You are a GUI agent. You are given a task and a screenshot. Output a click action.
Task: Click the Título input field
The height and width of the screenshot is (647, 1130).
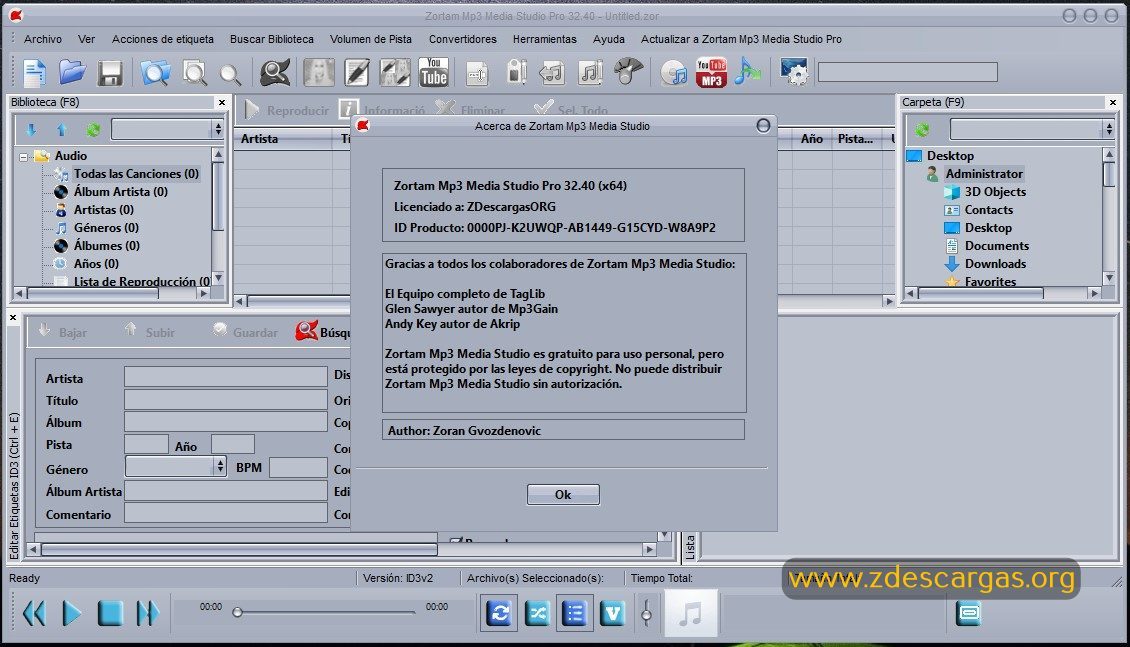pyautogui.click(x=226, y=399)
